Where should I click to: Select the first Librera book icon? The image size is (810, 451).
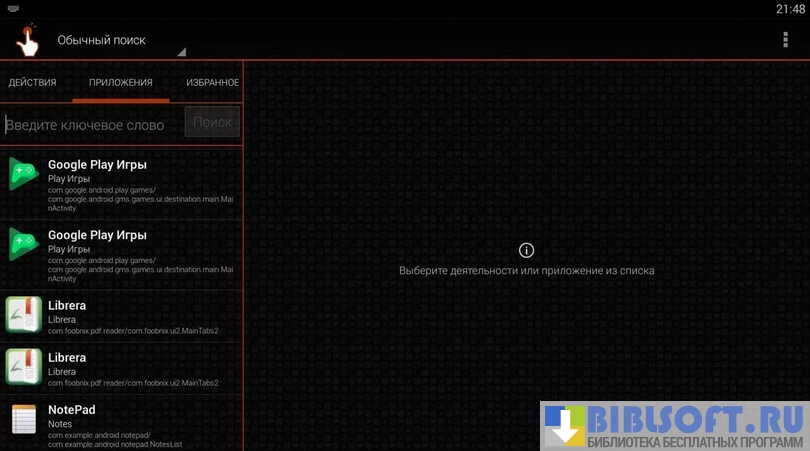click(x=23, y=314)
